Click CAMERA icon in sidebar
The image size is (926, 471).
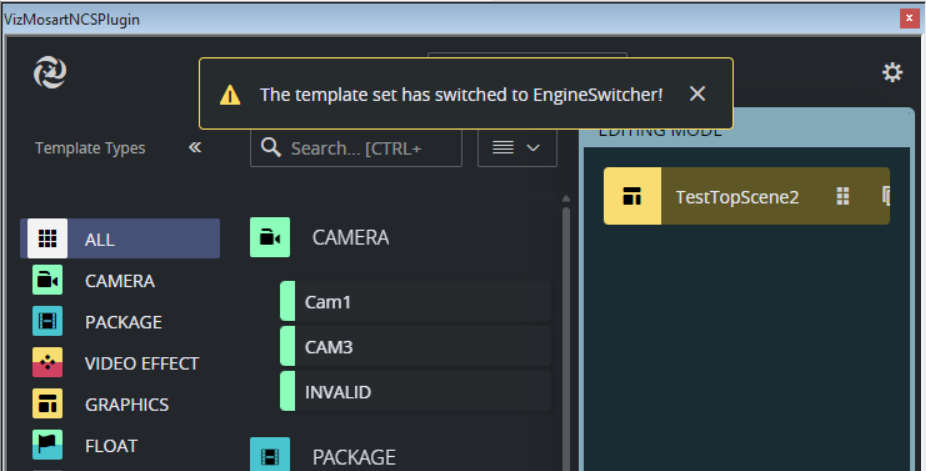(47, 280)
